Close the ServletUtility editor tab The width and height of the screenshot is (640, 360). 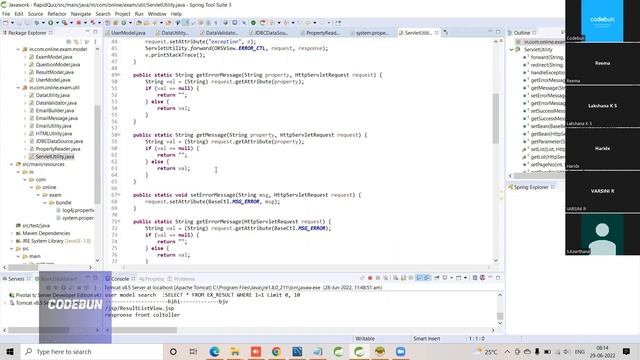point(437,33)
